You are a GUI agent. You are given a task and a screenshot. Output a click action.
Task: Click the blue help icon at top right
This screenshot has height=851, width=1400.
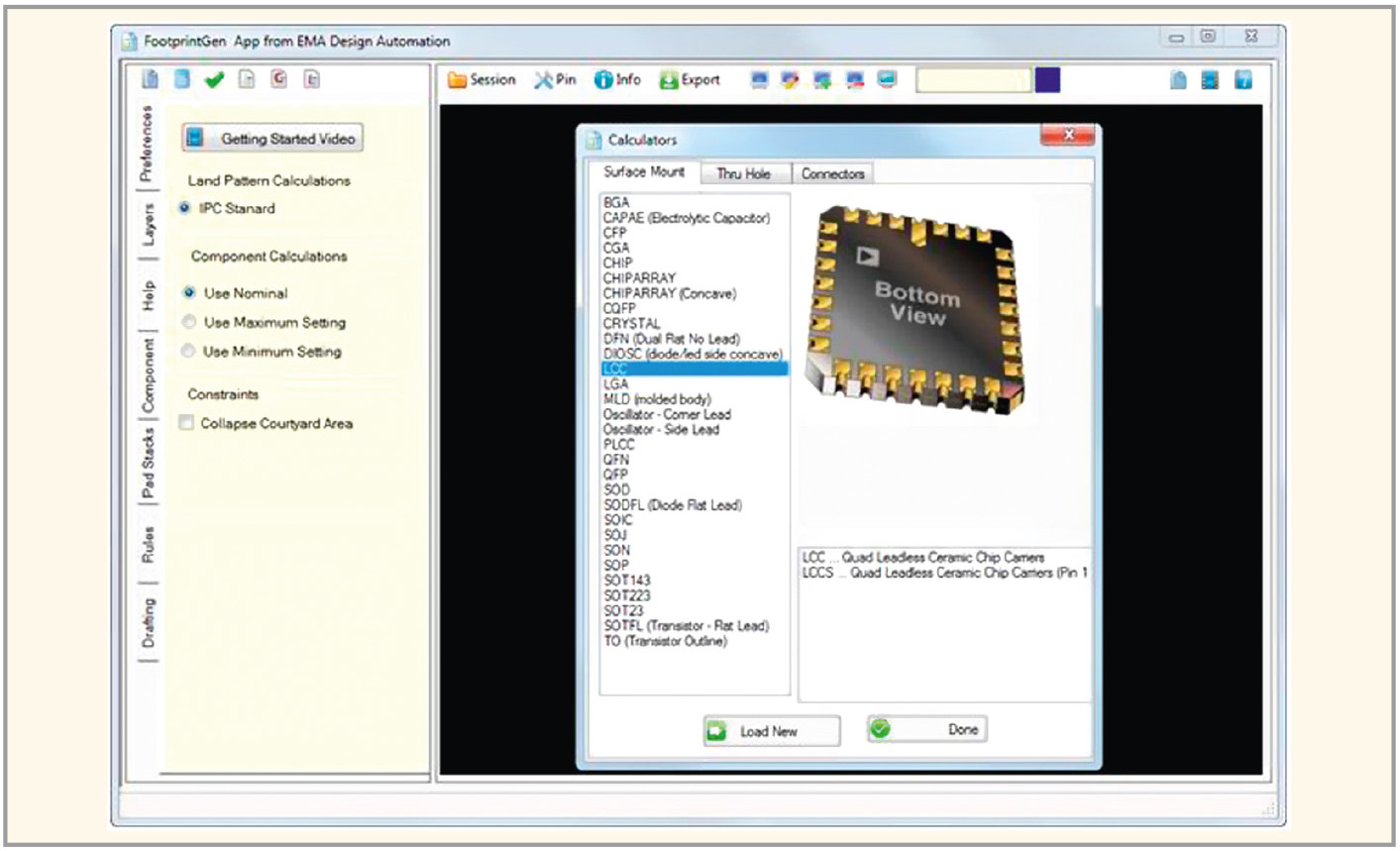point(1242,80)
